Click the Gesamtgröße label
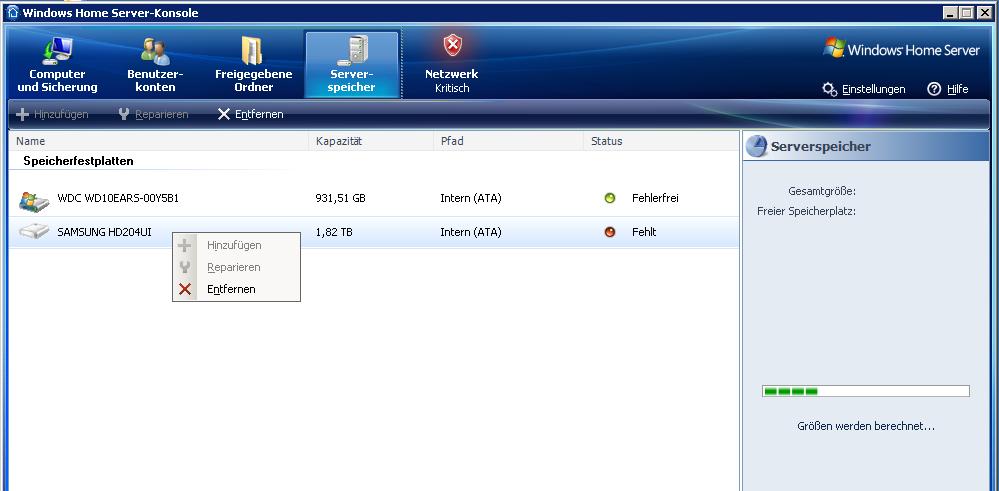The image size is (999, 491). [x=822, y=191]
